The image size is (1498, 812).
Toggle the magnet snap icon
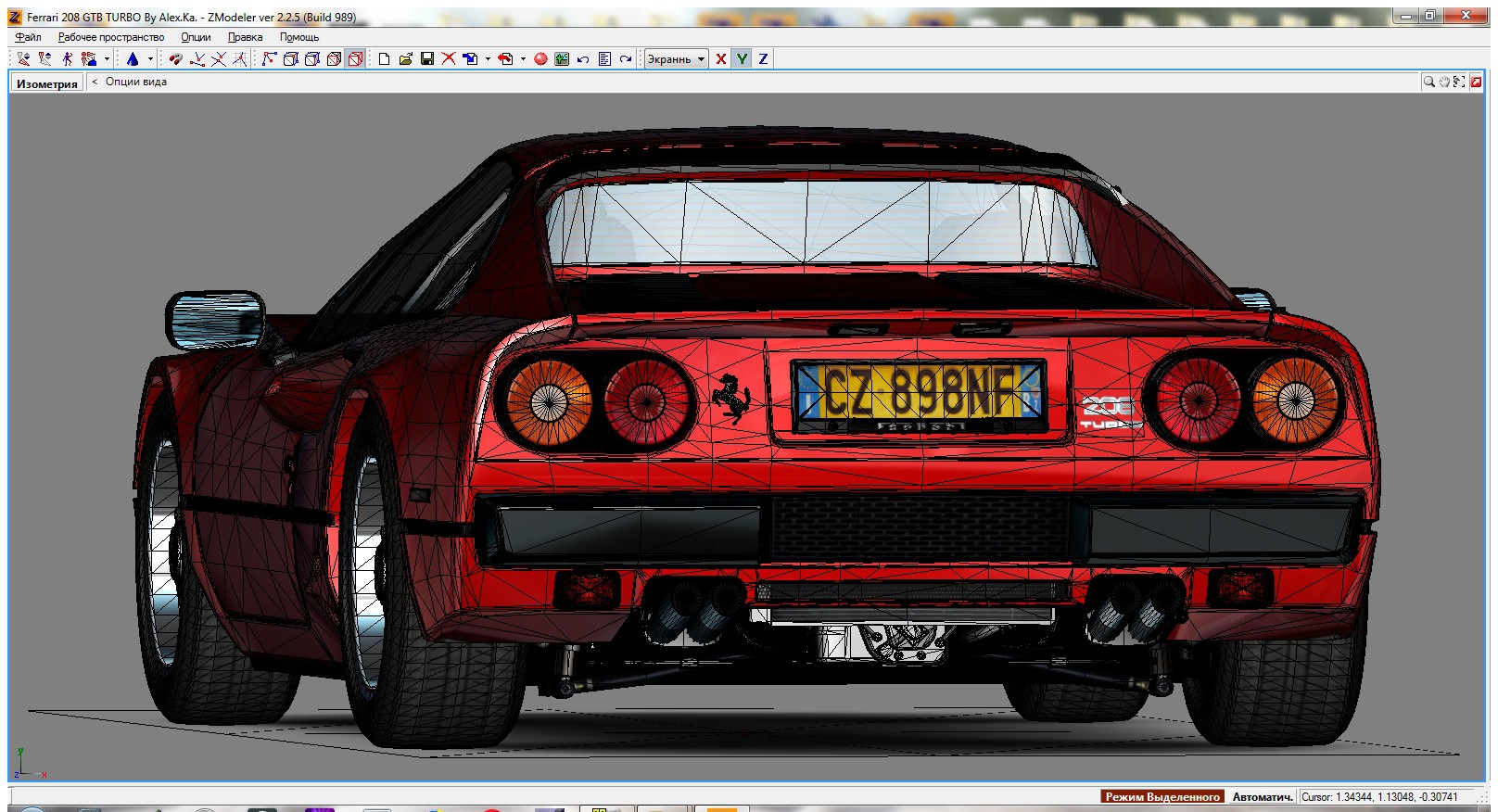(x=175, y=58)
